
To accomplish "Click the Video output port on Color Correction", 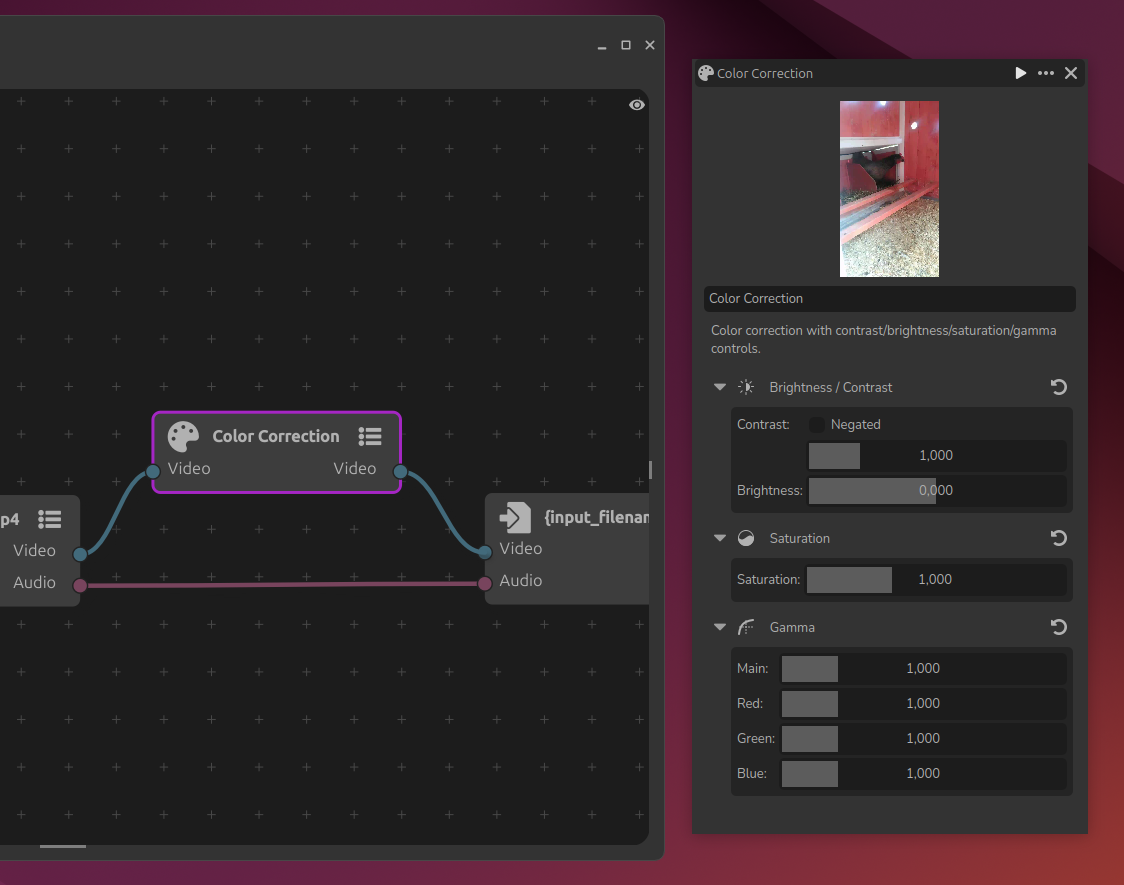I will (400, 472).
